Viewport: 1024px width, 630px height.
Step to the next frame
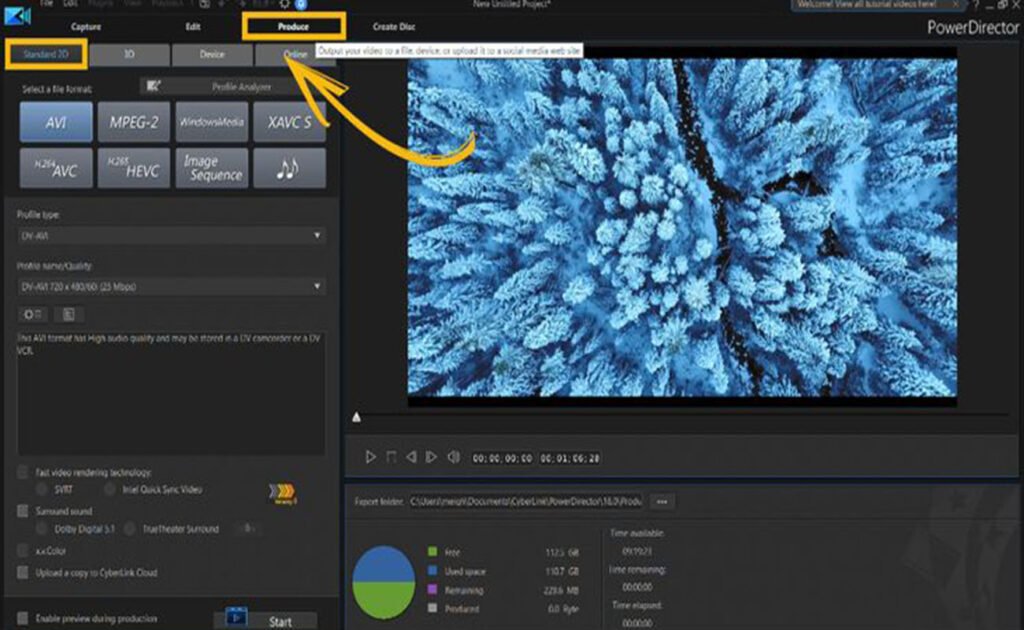pyautogui.click(x=431, y=457)
